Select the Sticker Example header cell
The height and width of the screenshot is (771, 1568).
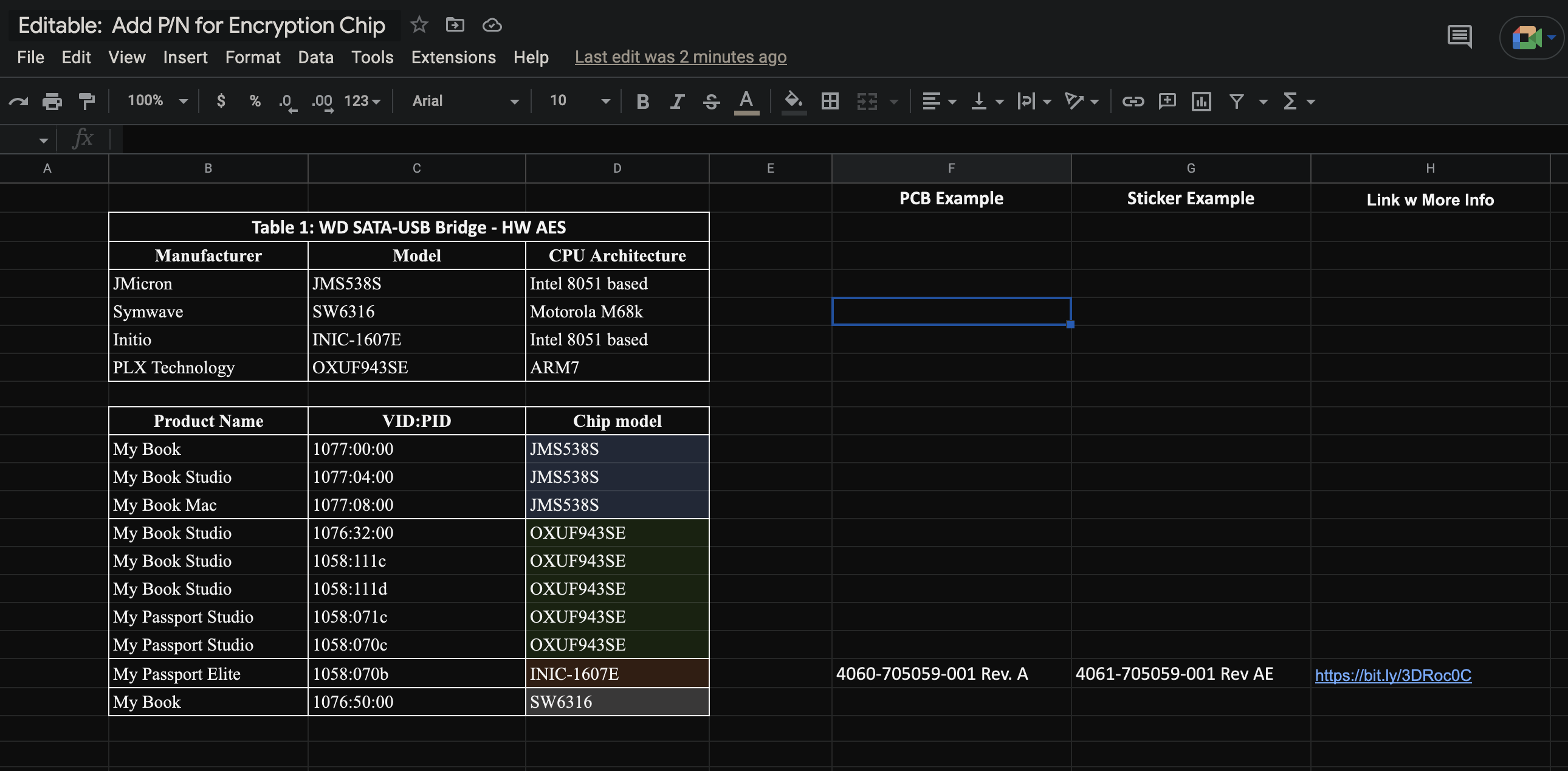[x=1191, y=198]
